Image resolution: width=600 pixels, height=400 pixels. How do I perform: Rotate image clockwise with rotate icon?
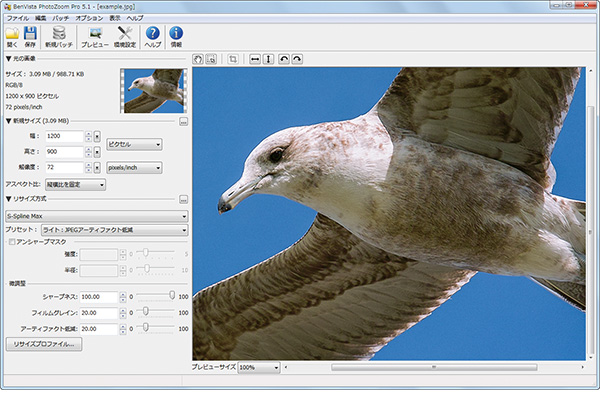click(297, 60)
